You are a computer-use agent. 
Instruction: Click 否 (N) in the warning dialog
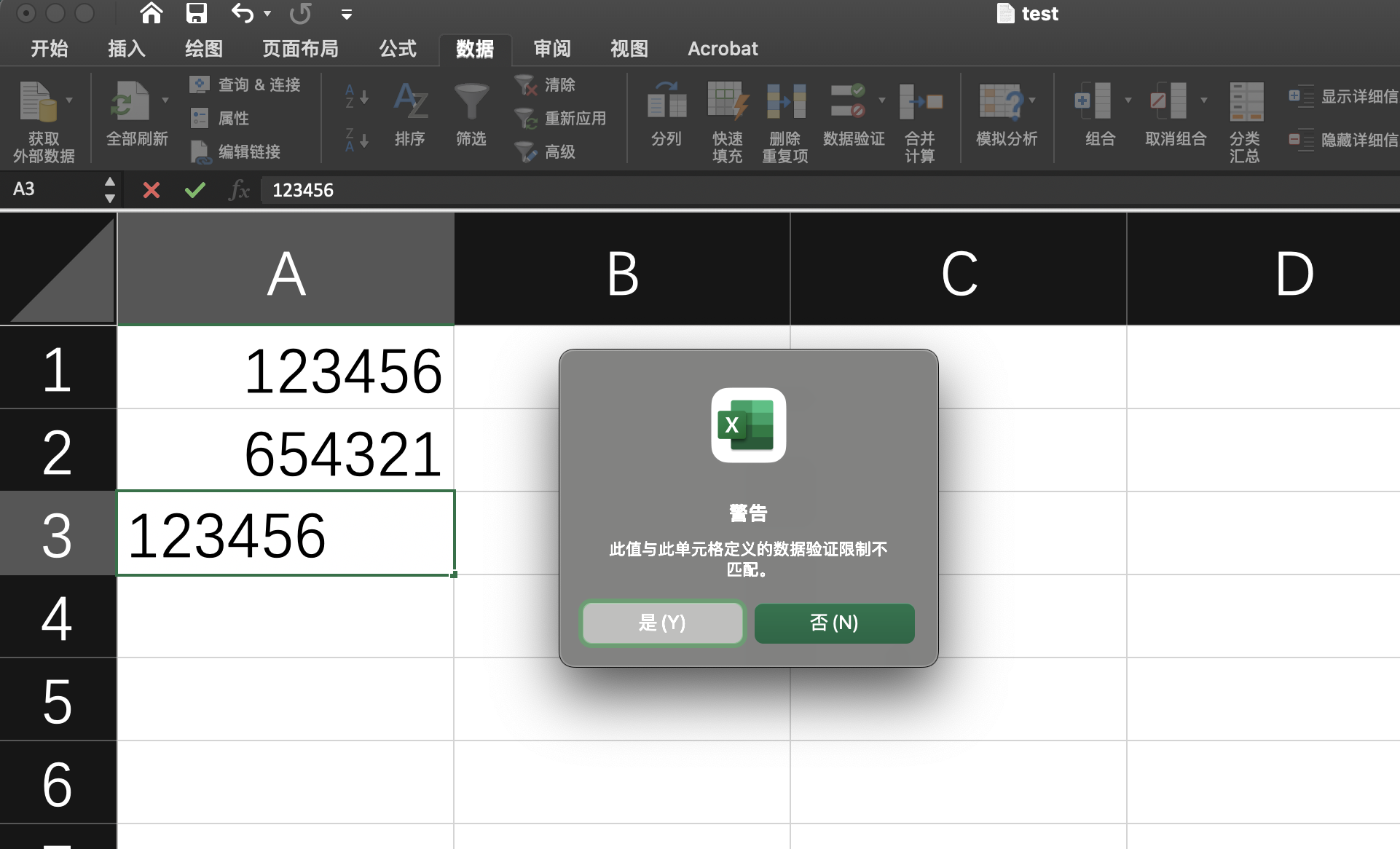pyautogui.click(x=834, y=623)
